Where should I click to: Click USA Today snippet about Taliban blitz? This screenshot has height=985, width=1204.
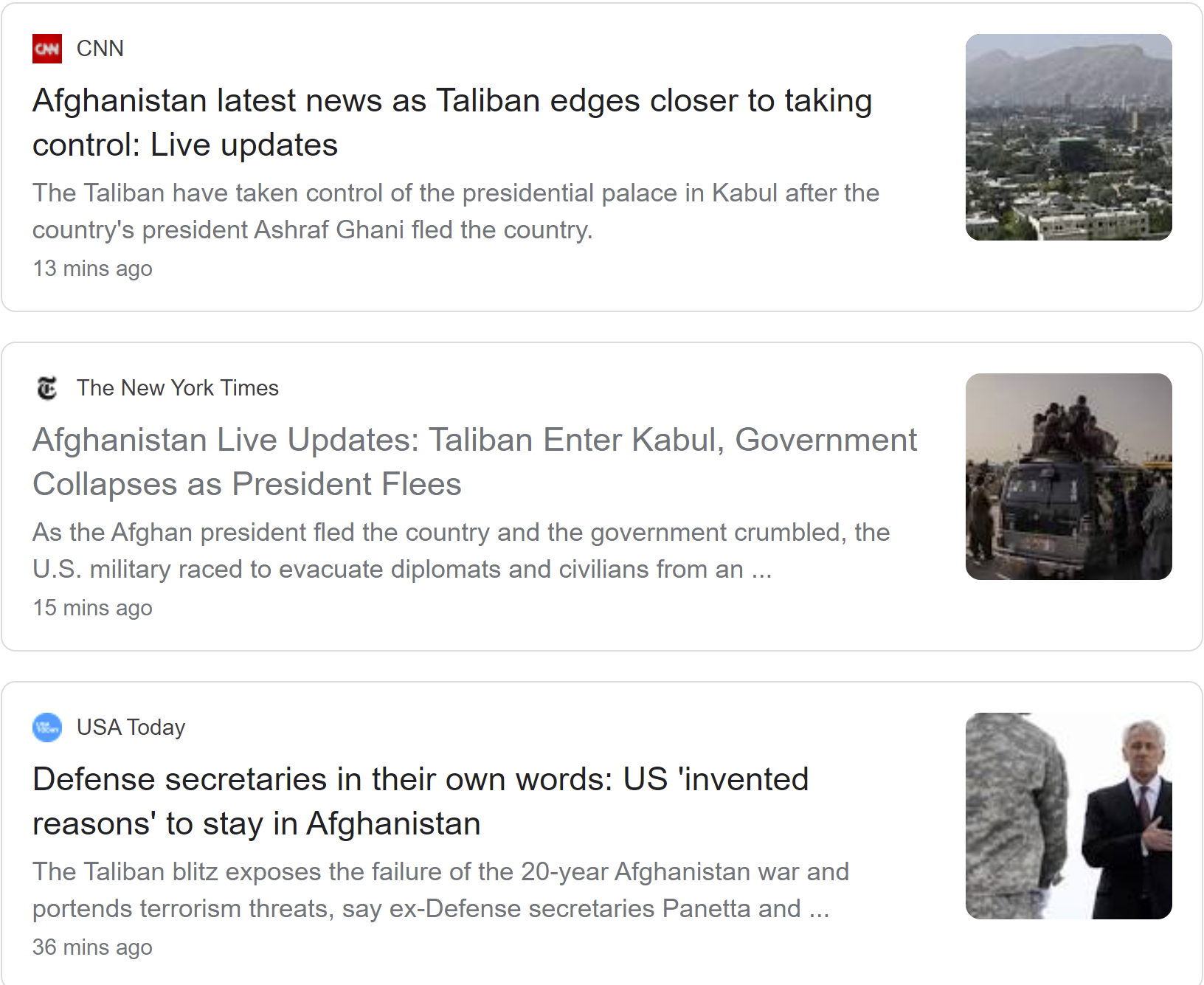pos(440,890)
